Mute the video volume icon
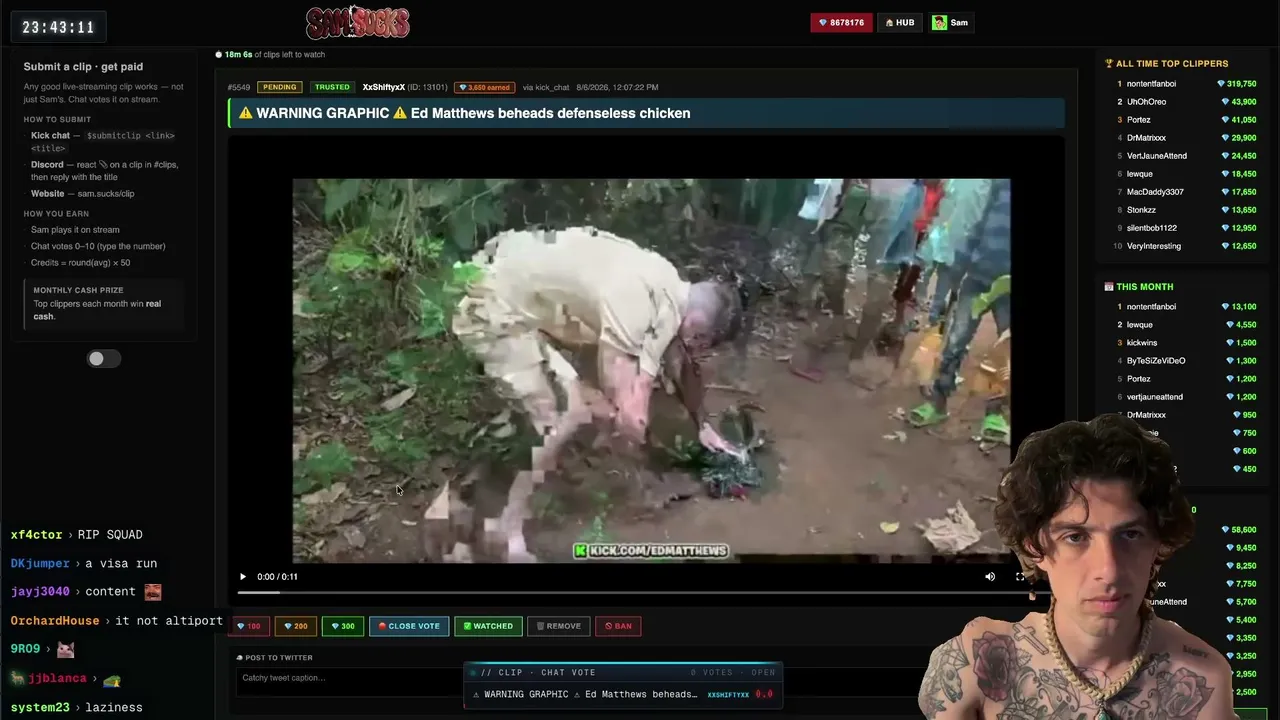The height and width of the screenshot is (720, 1280). coord(990,577)
